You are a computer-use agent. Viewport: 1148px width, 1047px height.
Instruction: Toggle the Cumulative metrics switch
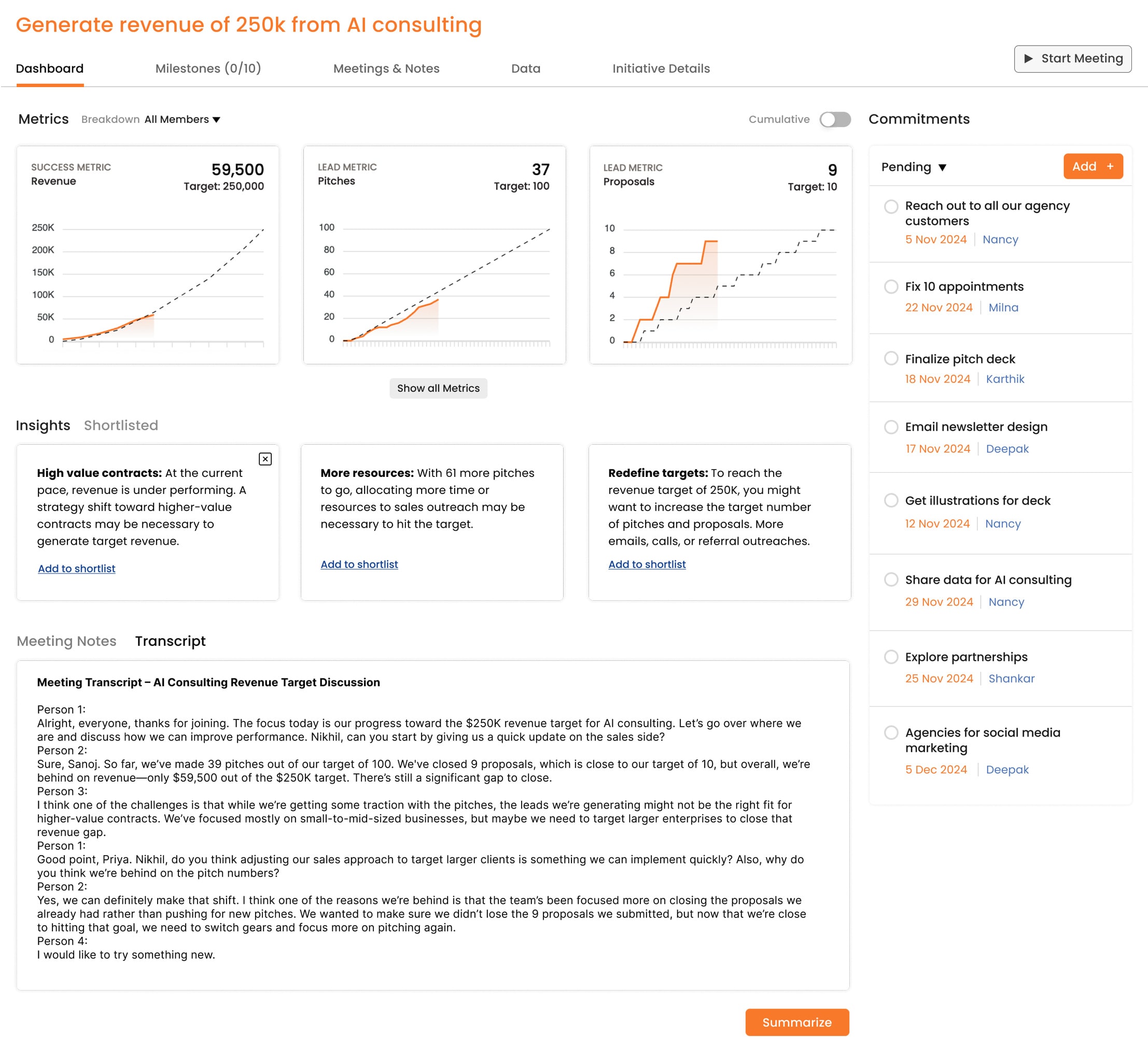pos(834,119)
